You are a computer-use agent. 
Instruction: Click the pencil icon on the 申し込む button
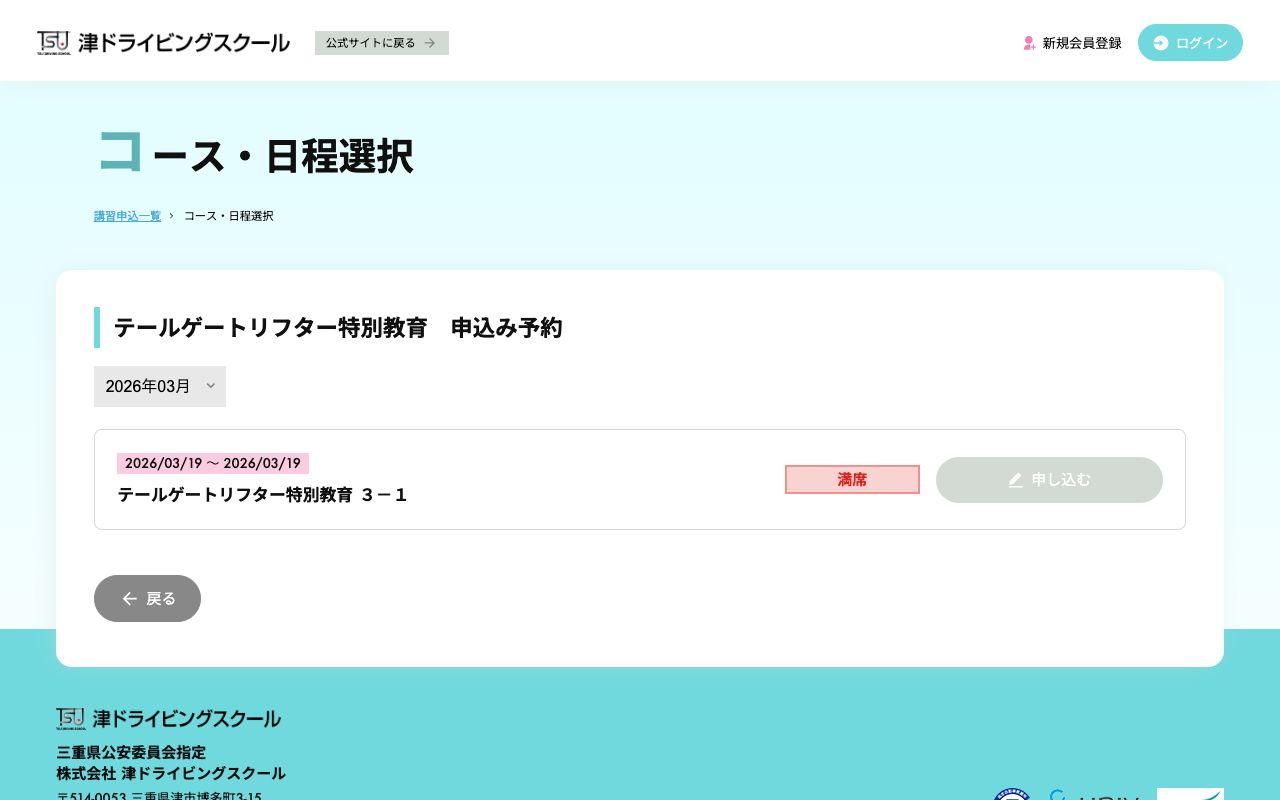click(x=1016, y=480)
